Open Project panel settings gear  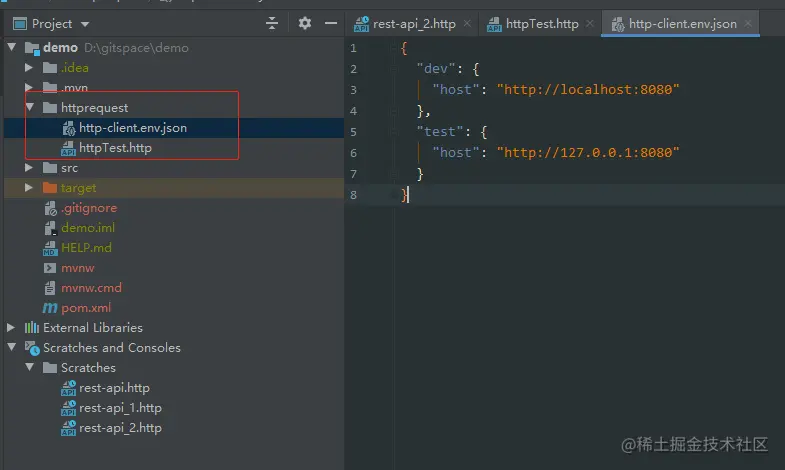tap(304, 23)
